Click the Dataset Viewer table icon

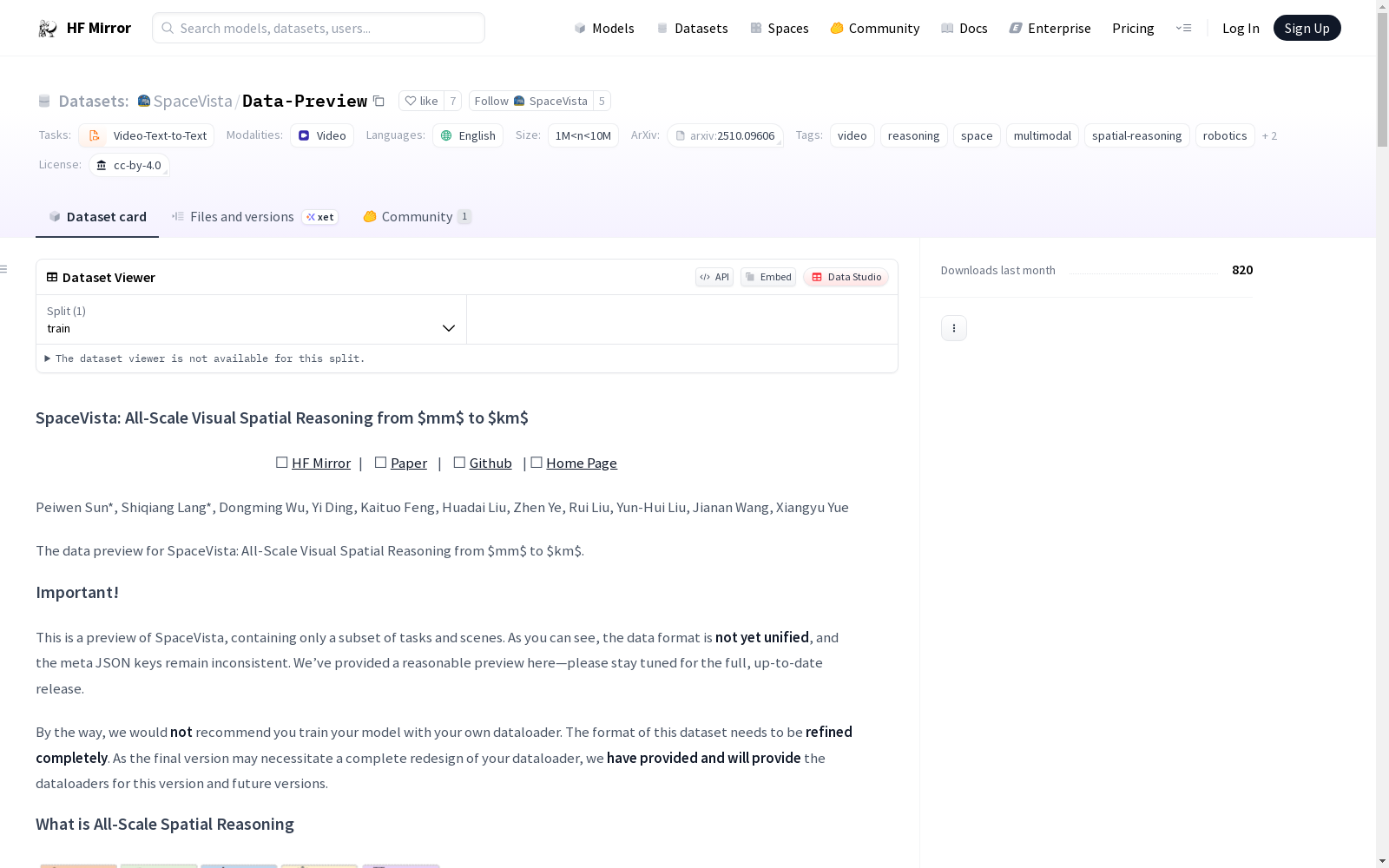click(52, 277)
